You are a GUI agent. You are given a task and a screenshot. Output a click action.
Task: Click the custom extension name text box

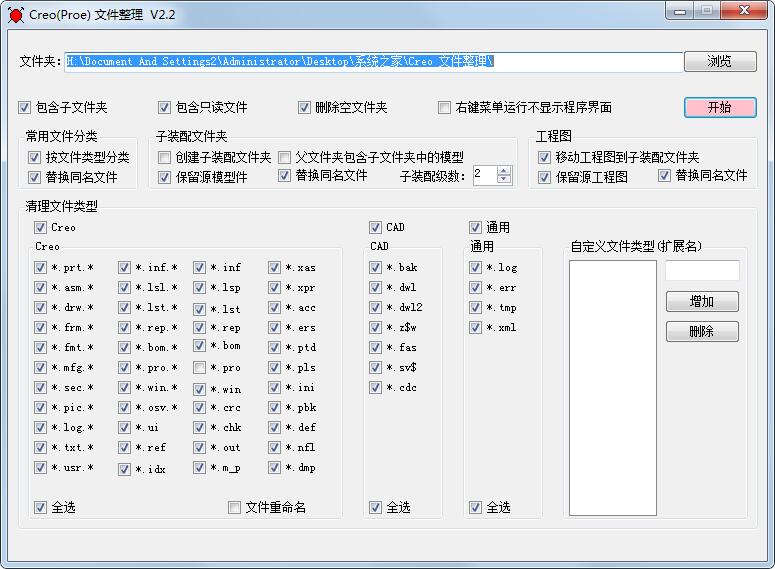(x=702, y=270)
